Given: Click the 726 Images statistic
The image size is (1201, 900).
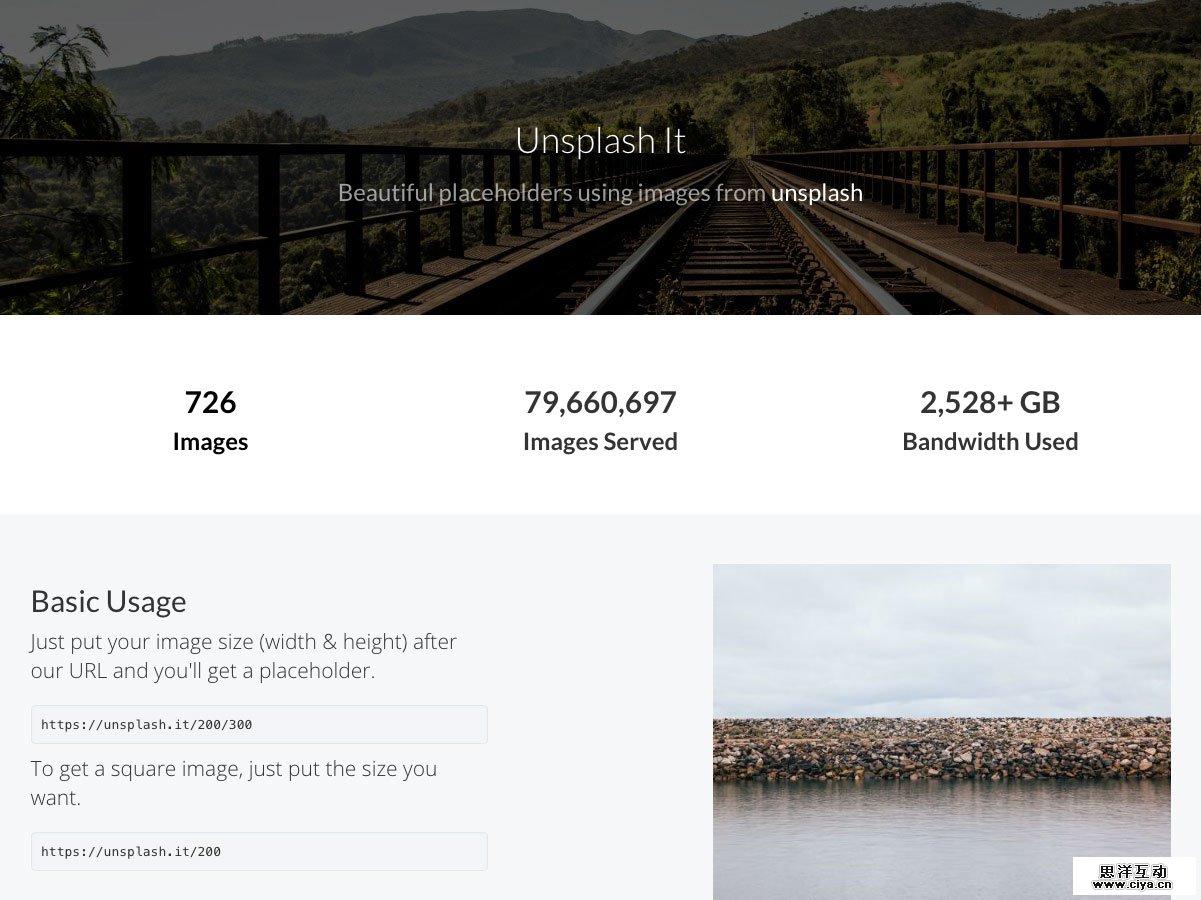Looking at the screenshot, I should tap(210, 402).
